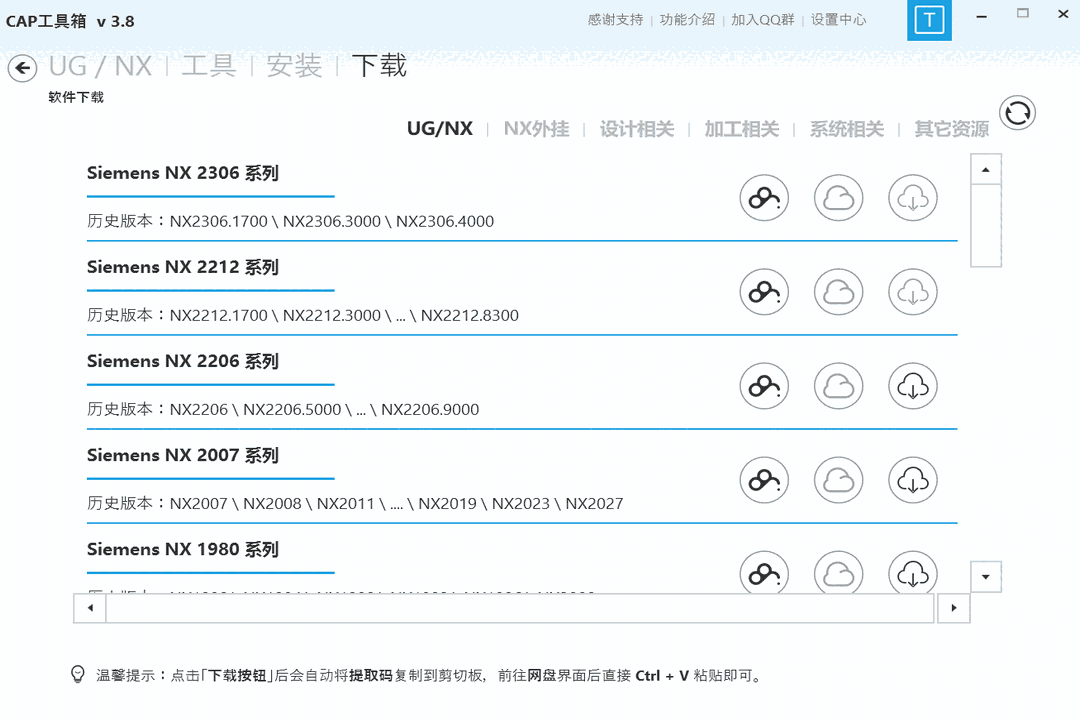Click the blue T app logo in title bar

[x=929, y=20]
